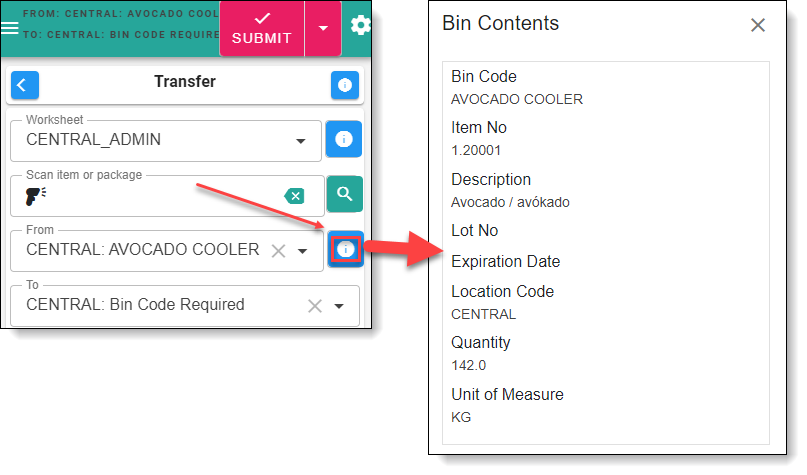Open bin contents info for From bin
807x475 pixels.
(x=346, y=249)
